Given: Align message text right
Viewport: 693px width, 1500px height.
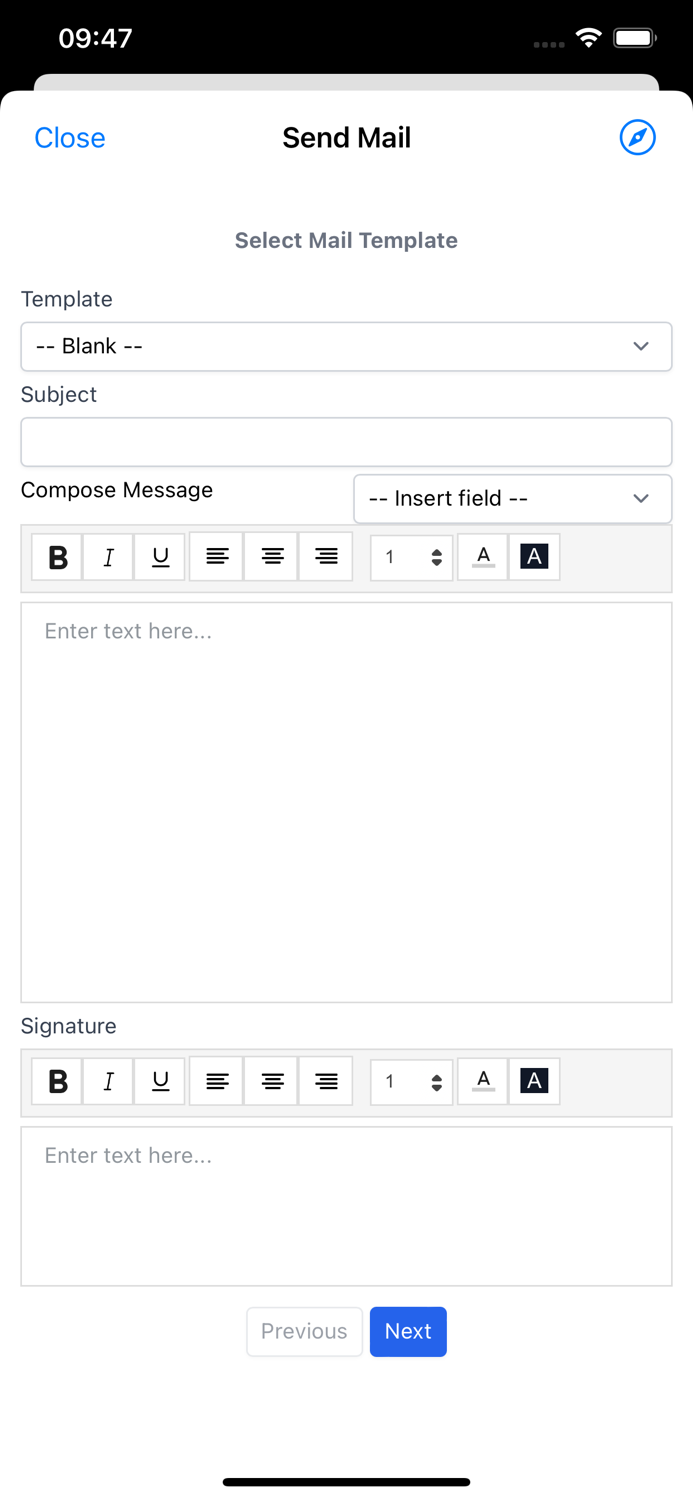Looking at the screenshot, I should [x=326, y=557].
